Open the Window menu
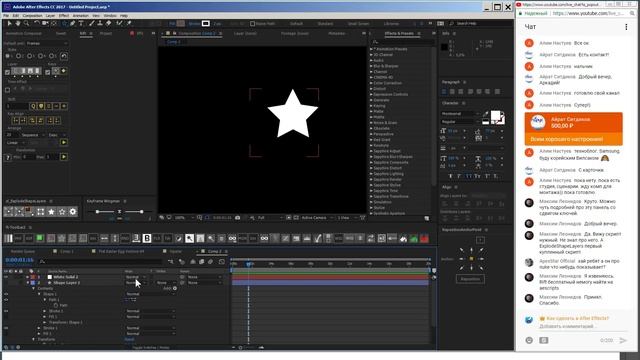640x360 pixels. (110, 16)
